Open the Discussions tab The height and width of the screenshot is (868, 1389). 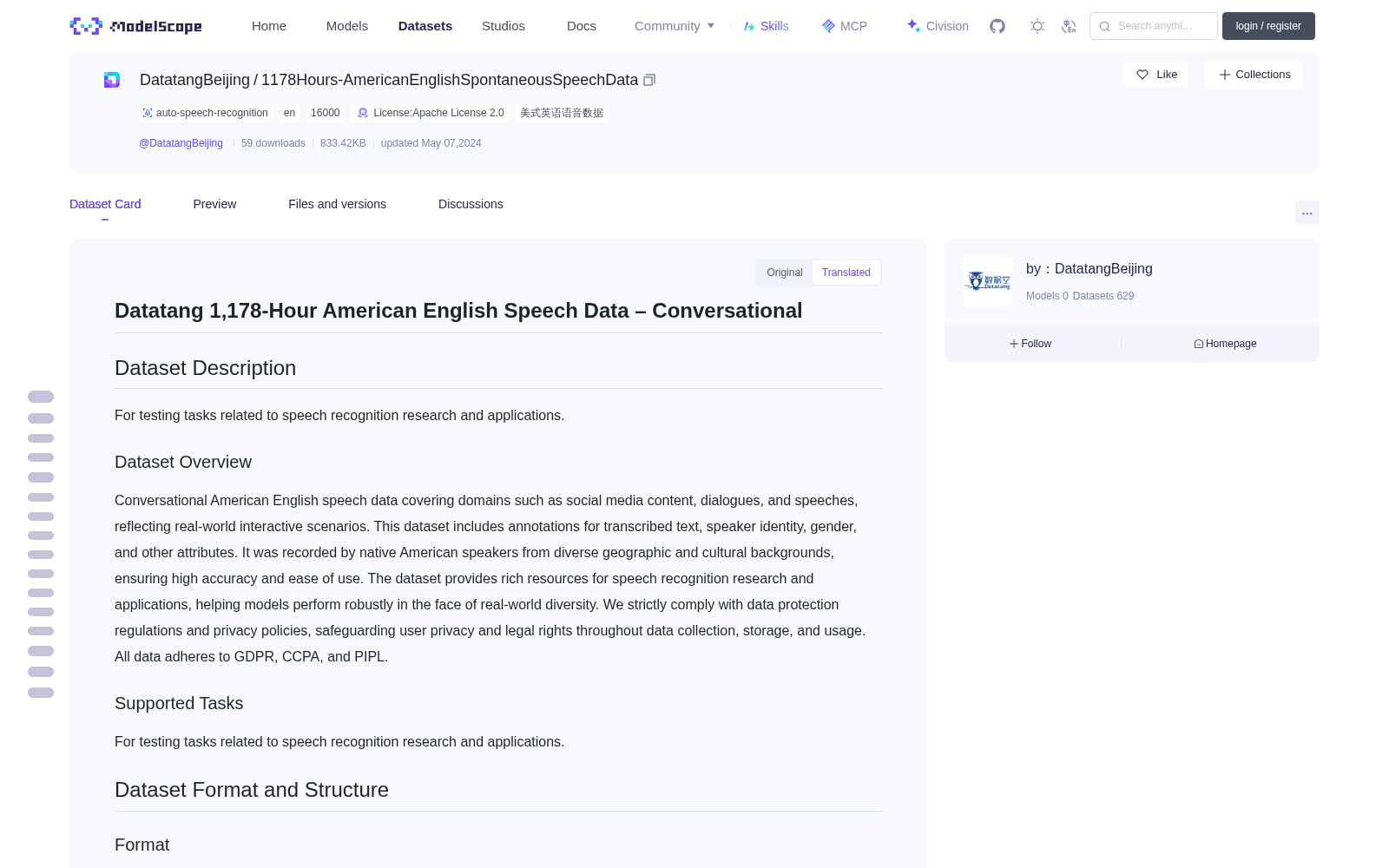(471, 204)
